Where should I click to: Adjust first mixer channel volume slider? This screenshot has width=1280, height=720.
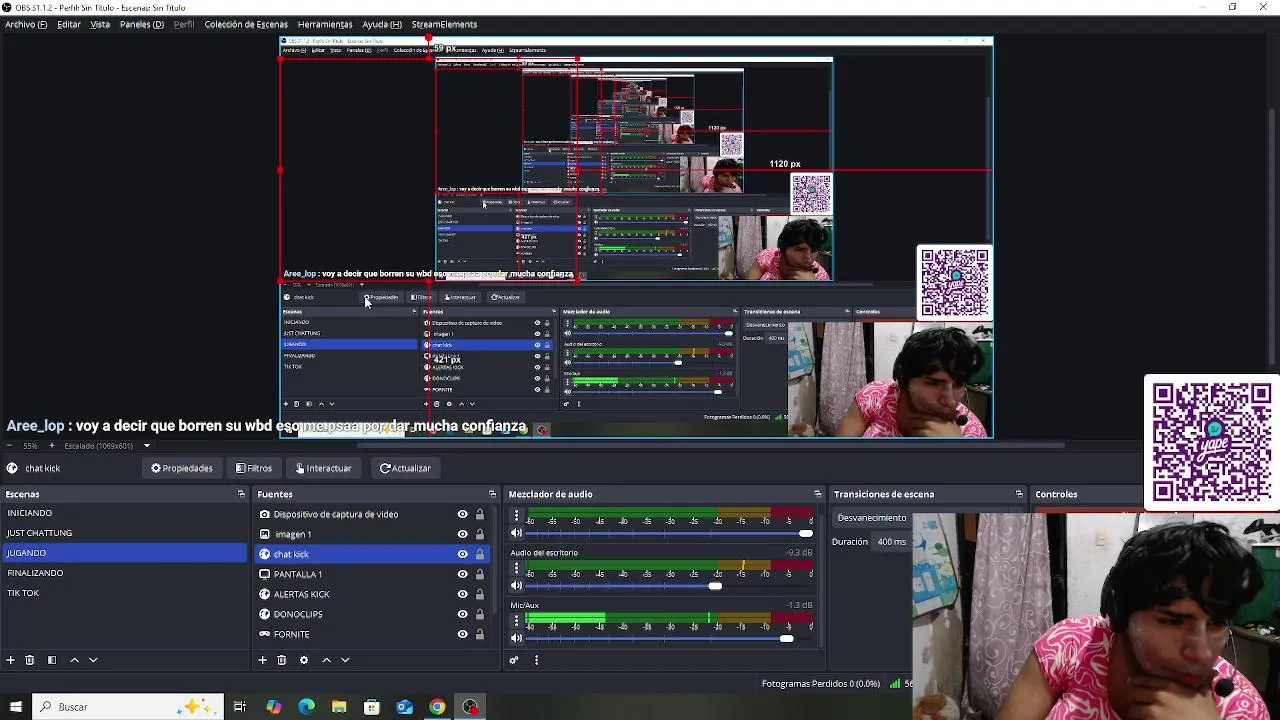point(806,533)
